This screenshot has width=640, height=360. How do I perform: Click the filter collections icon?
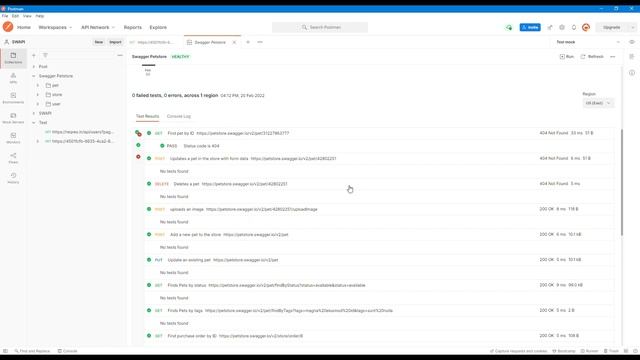[x=45, y=55]
